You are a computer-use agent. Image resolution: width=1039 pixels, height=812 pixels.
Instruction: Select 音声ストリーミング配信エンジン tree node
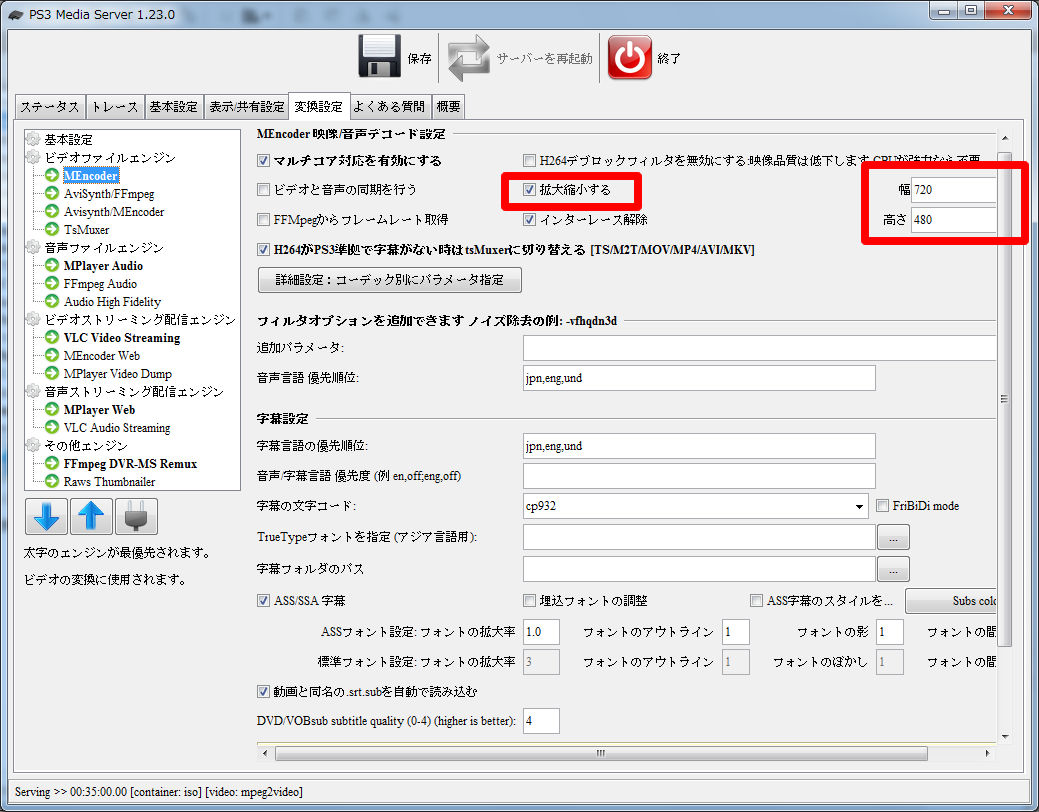click(x=134, y=392)
